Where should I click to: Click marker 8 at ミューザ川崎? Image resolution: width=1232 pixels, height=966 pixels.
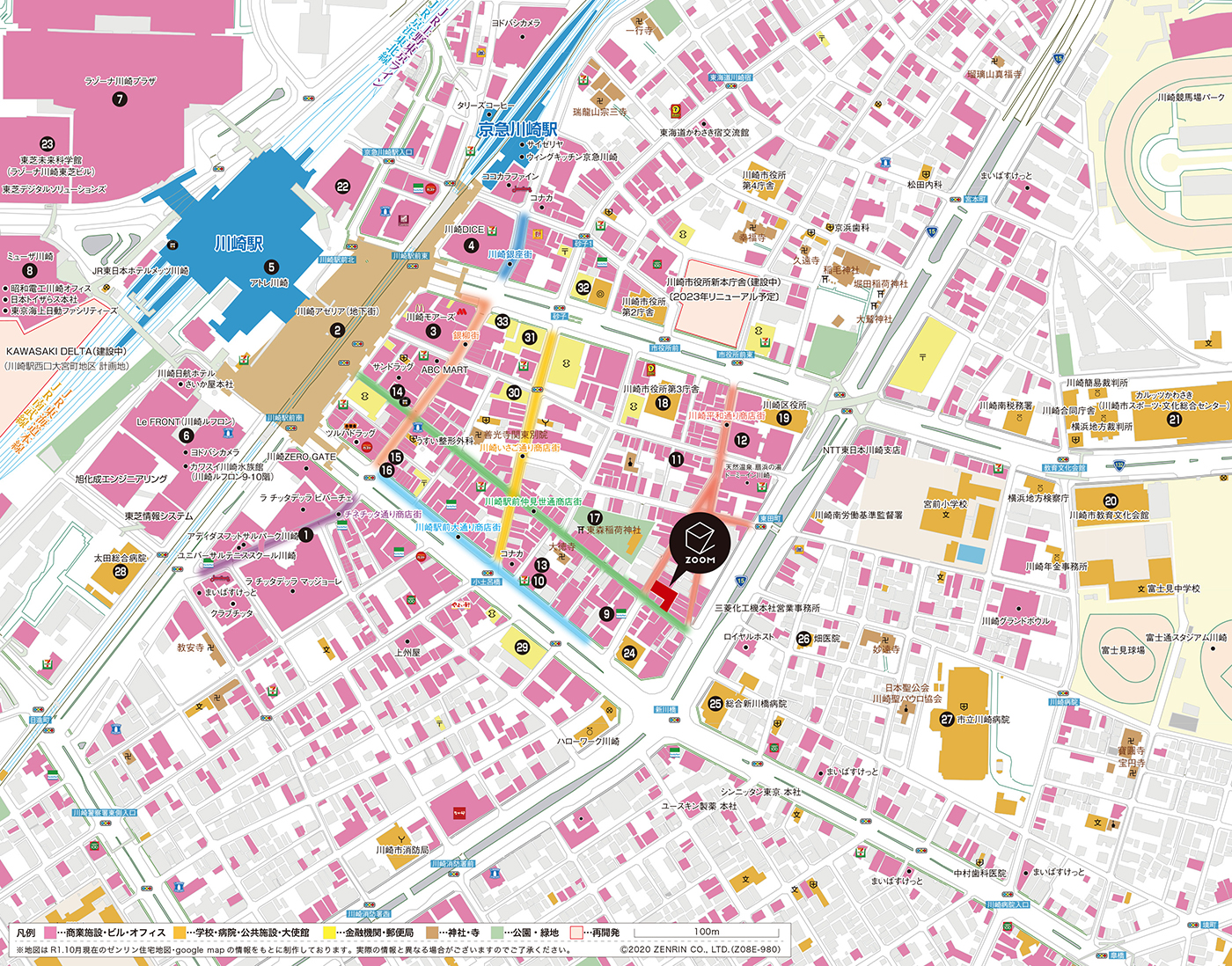coord(29,271)
